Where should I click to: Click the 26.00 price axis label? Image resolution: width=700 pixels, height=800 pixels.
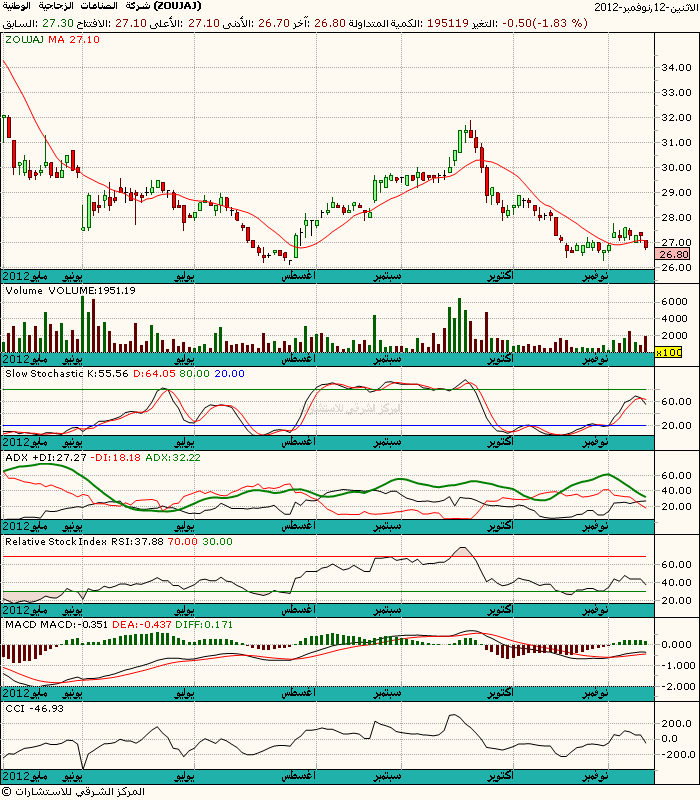pyautogui.click(x=676, y=267)
